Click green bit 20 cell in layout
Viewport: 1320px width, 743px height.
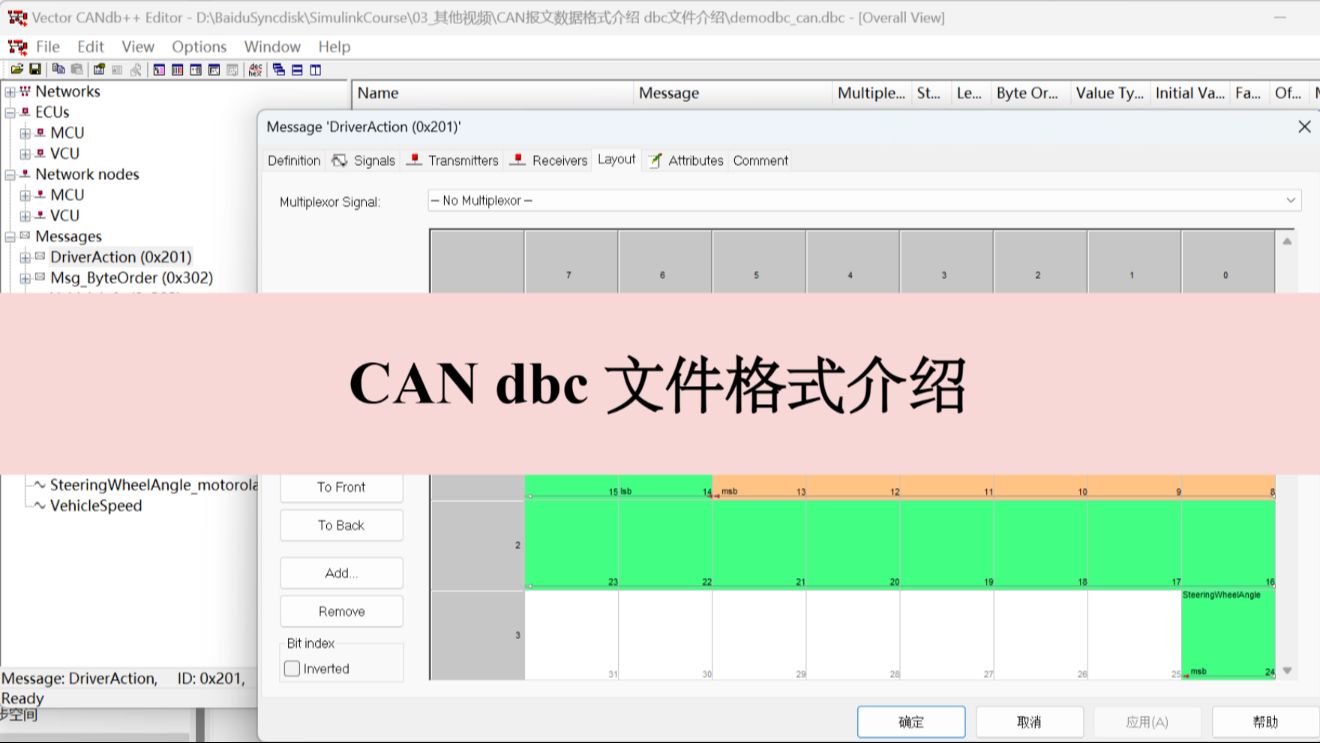[x=853, y=544]
